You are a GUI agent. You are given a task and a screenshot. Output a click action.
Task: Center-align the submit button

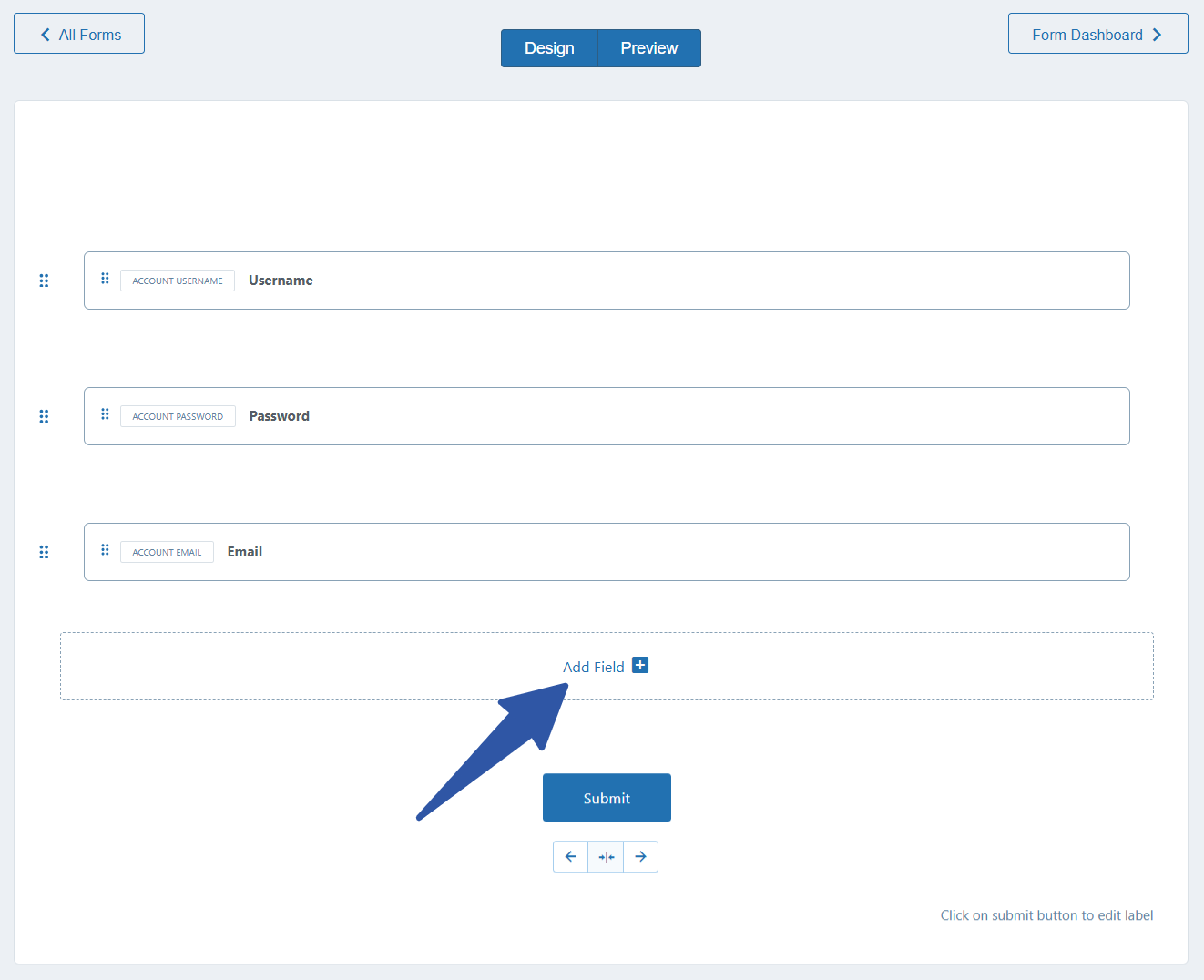pyautogui.click(x=606, y=857)
